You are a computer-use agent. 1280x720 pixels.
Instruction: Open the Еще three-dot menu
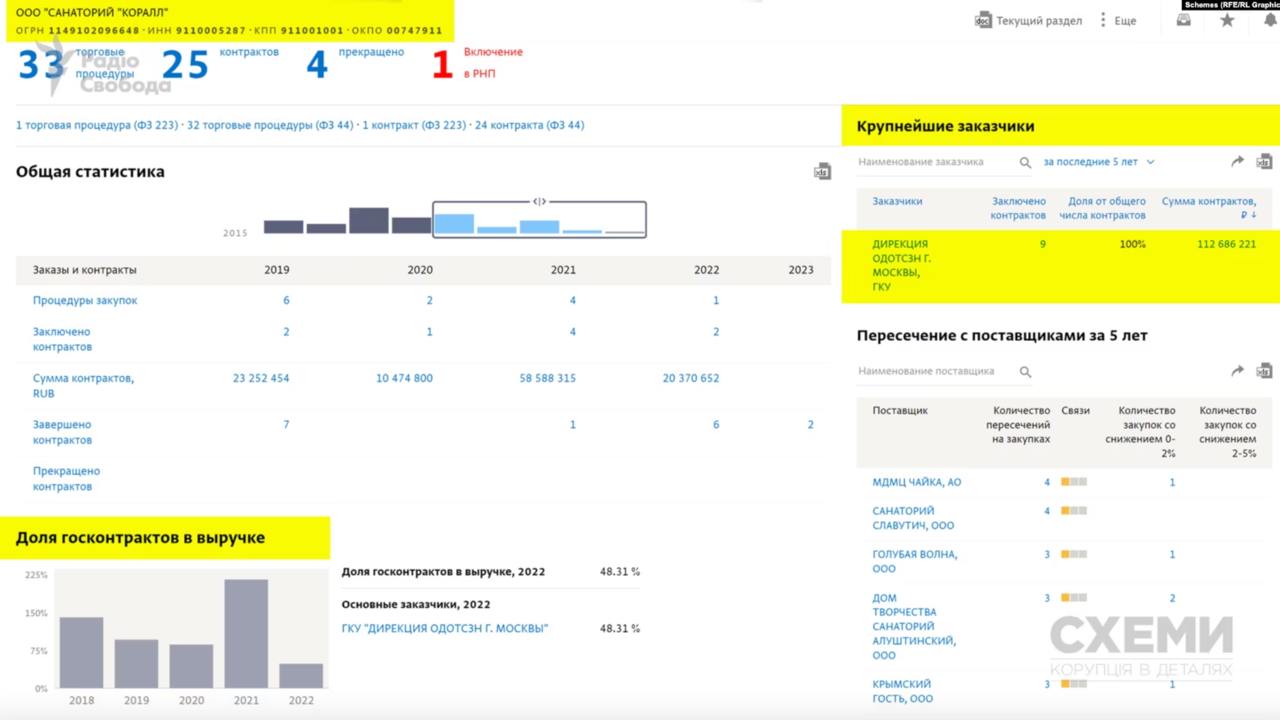(x=1104, y=20)
